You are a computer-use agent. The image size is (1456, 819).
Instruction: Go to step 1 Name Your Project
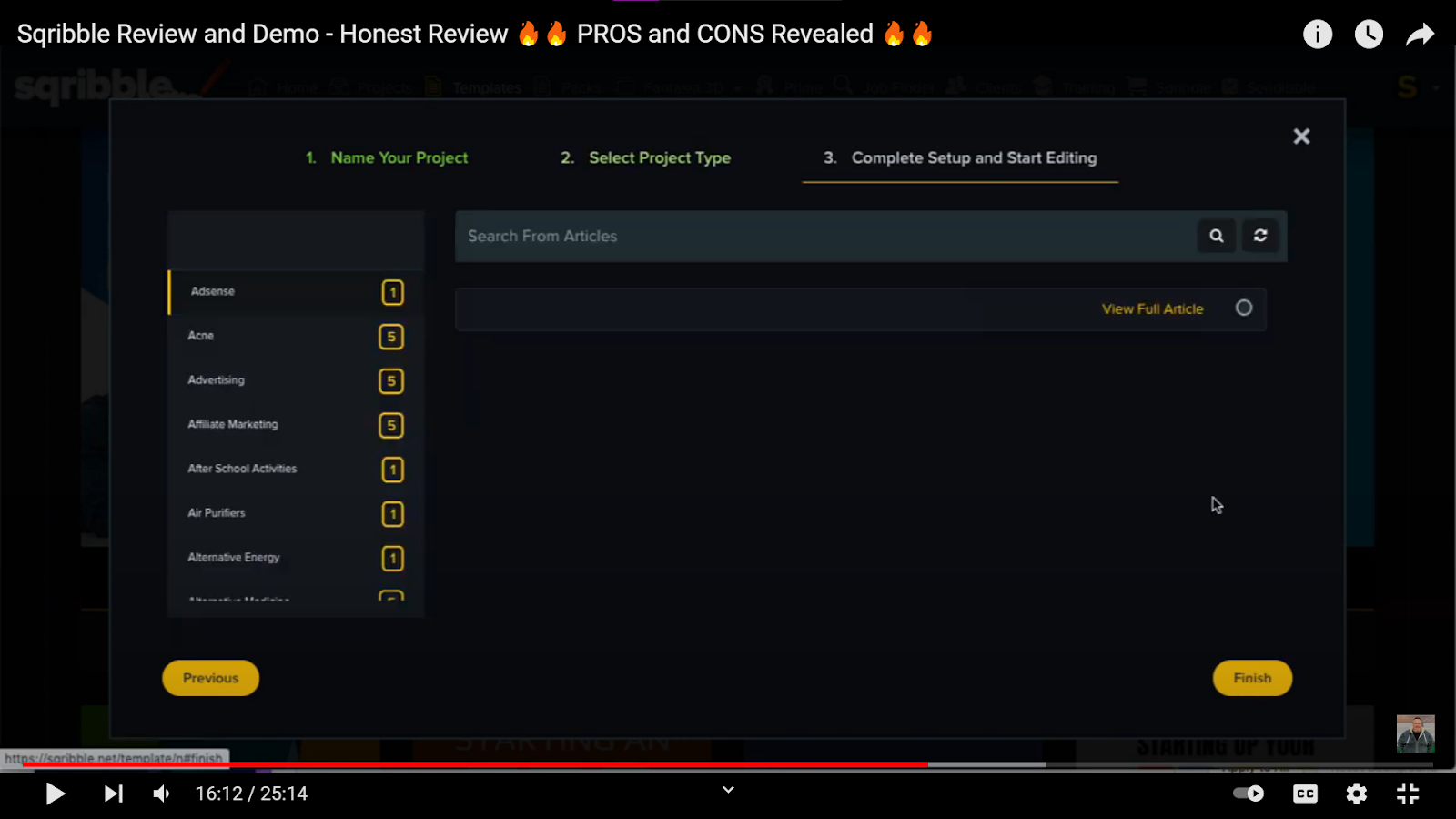387,157
